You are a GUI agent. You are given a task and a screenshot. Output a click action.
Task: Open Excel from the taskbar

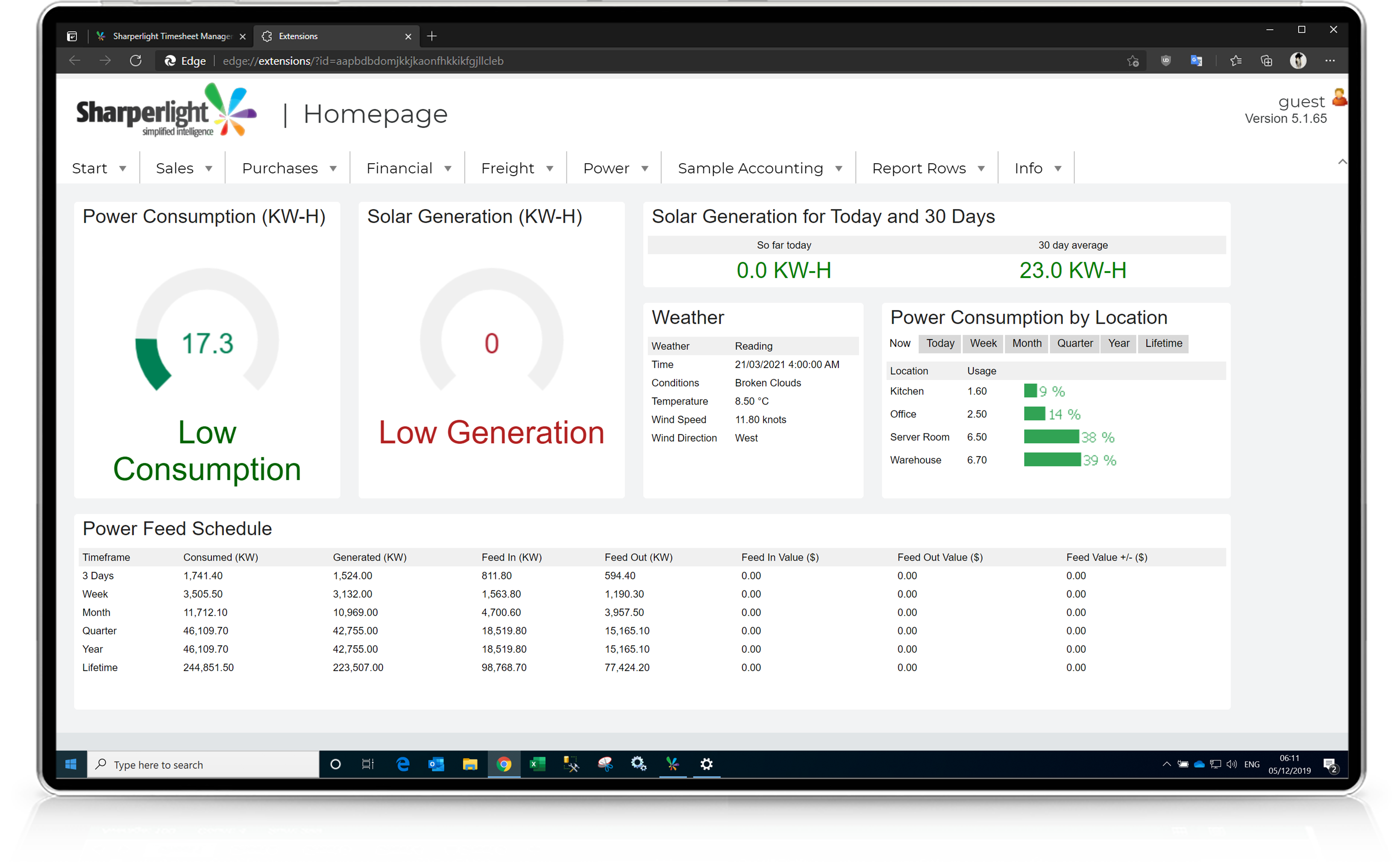[537, 764]
